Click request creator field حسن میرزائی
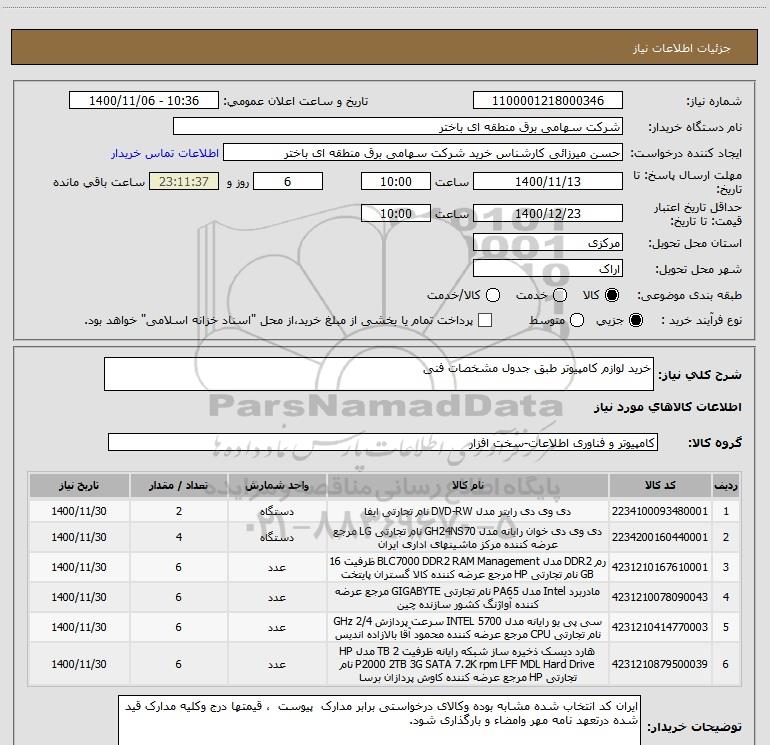The height and width of the screenshot is (745, 770). [x=423, y=153]
